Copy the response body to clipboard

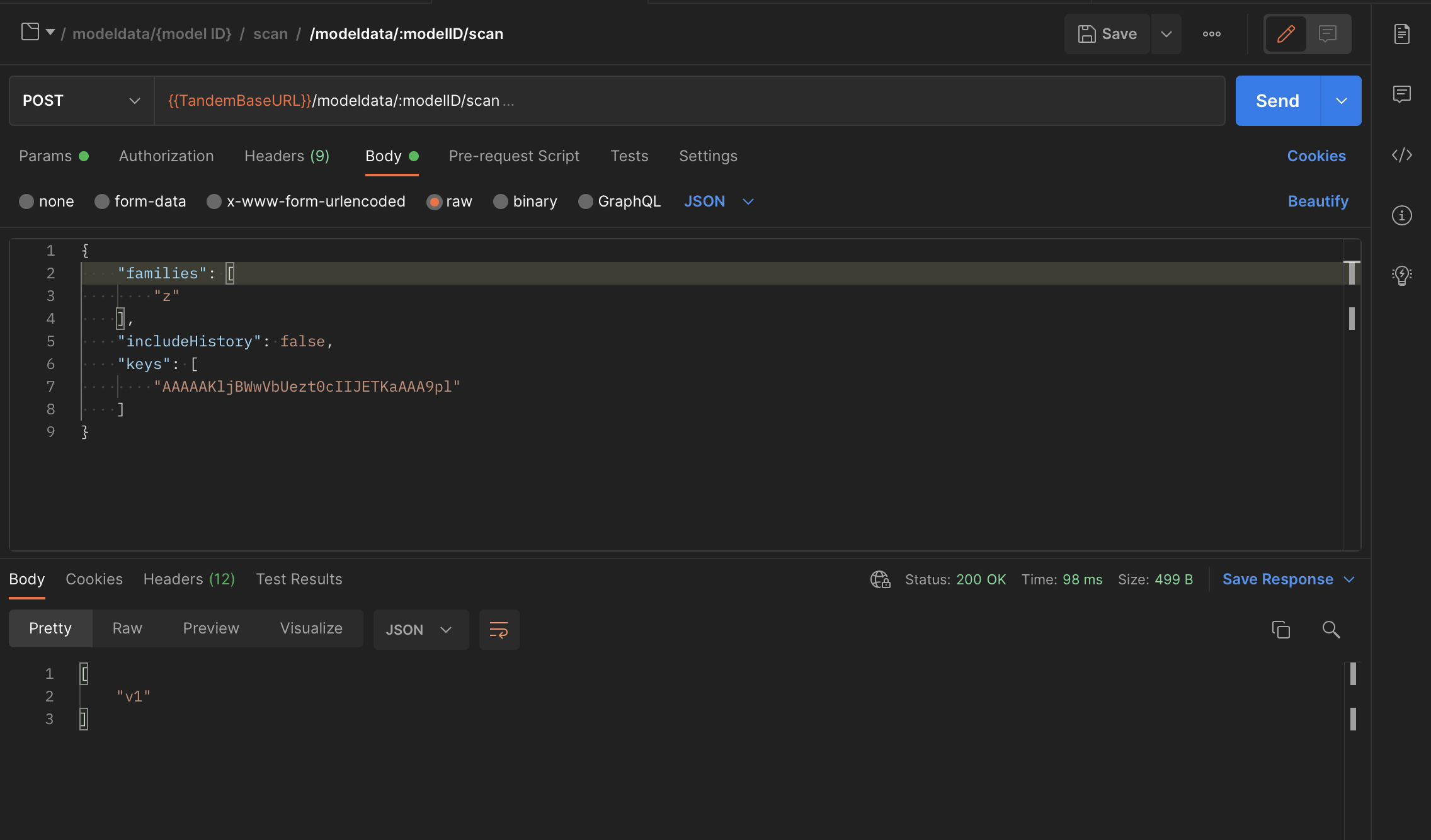click(1280, 630)
